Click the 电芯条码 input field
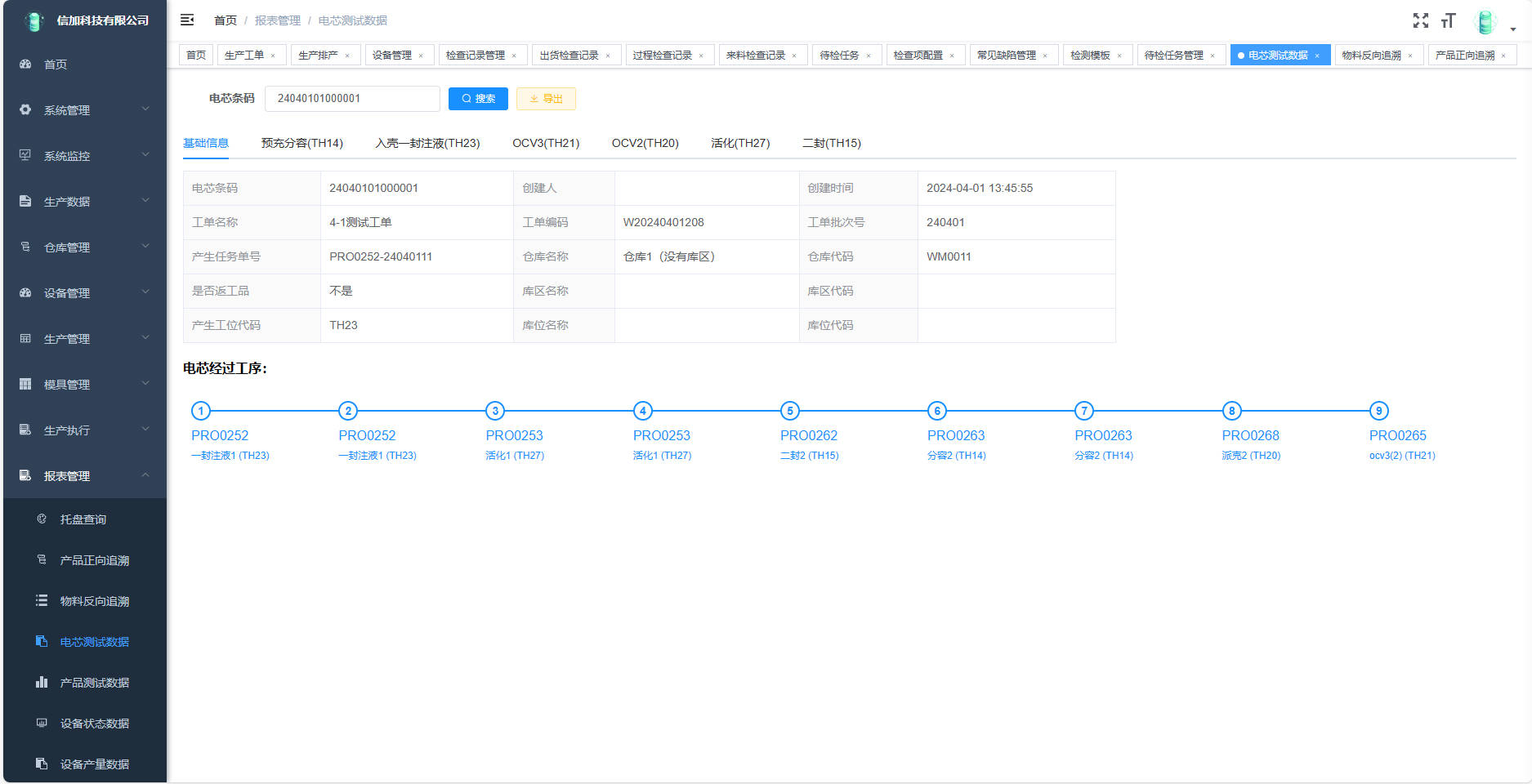Viewport: 1532px width, 784px height. click(351, 99)
